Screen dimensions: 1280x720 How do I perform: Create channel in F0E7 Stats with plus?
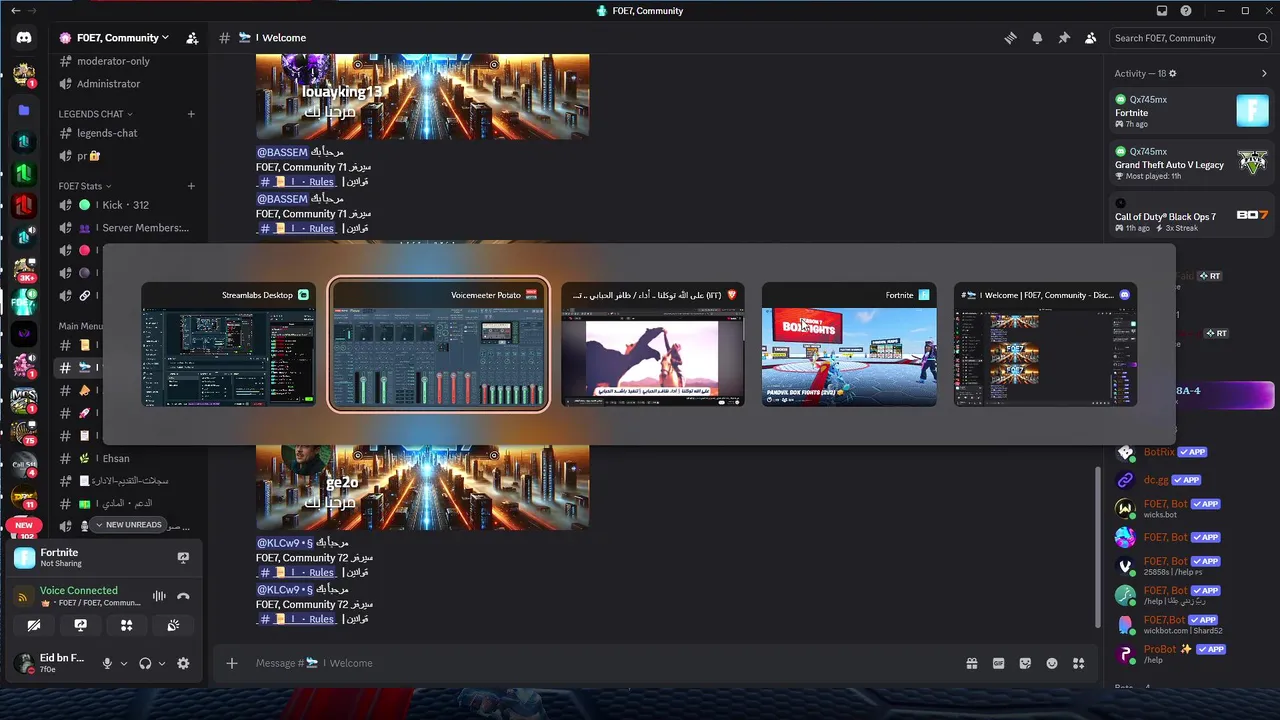pos(191,186)
